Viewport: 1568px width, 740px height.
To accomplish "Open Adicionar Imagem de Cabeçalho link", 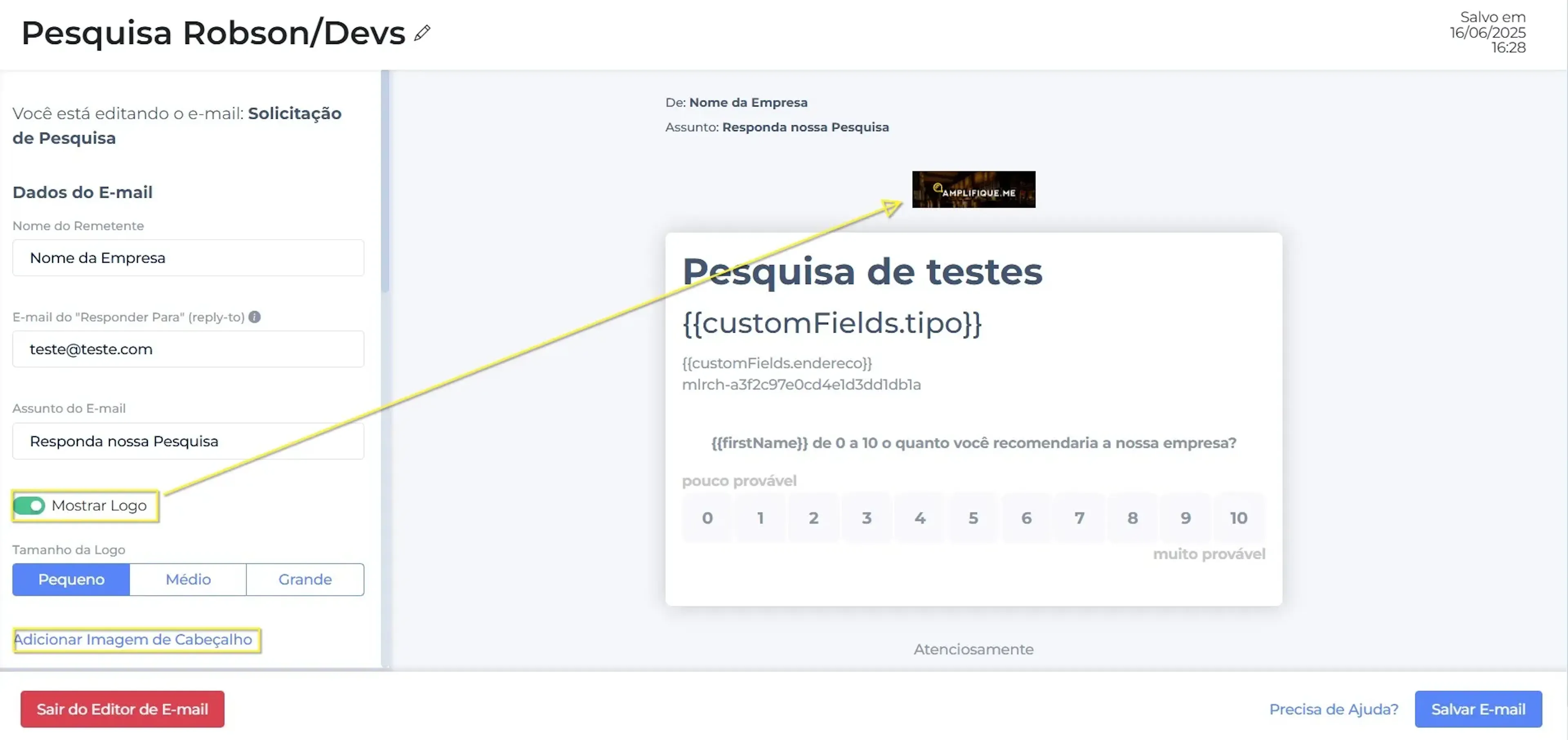I will [133, 640].
